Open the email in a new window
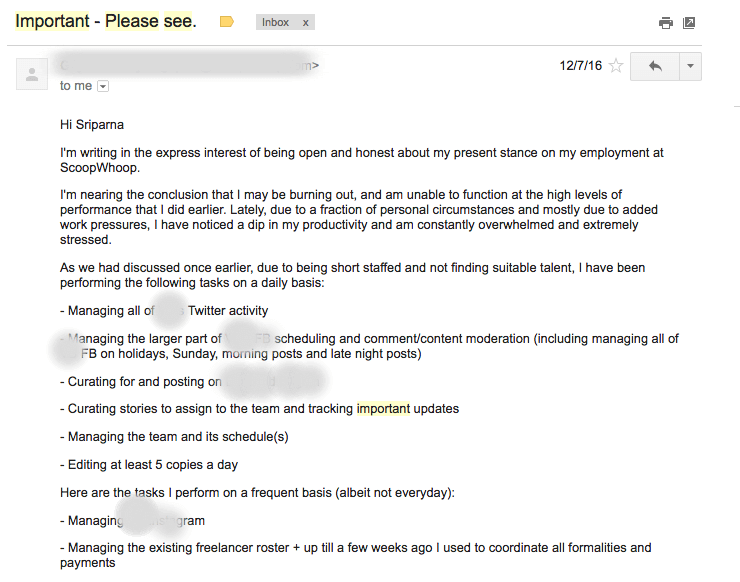 [x=689, y=23]
